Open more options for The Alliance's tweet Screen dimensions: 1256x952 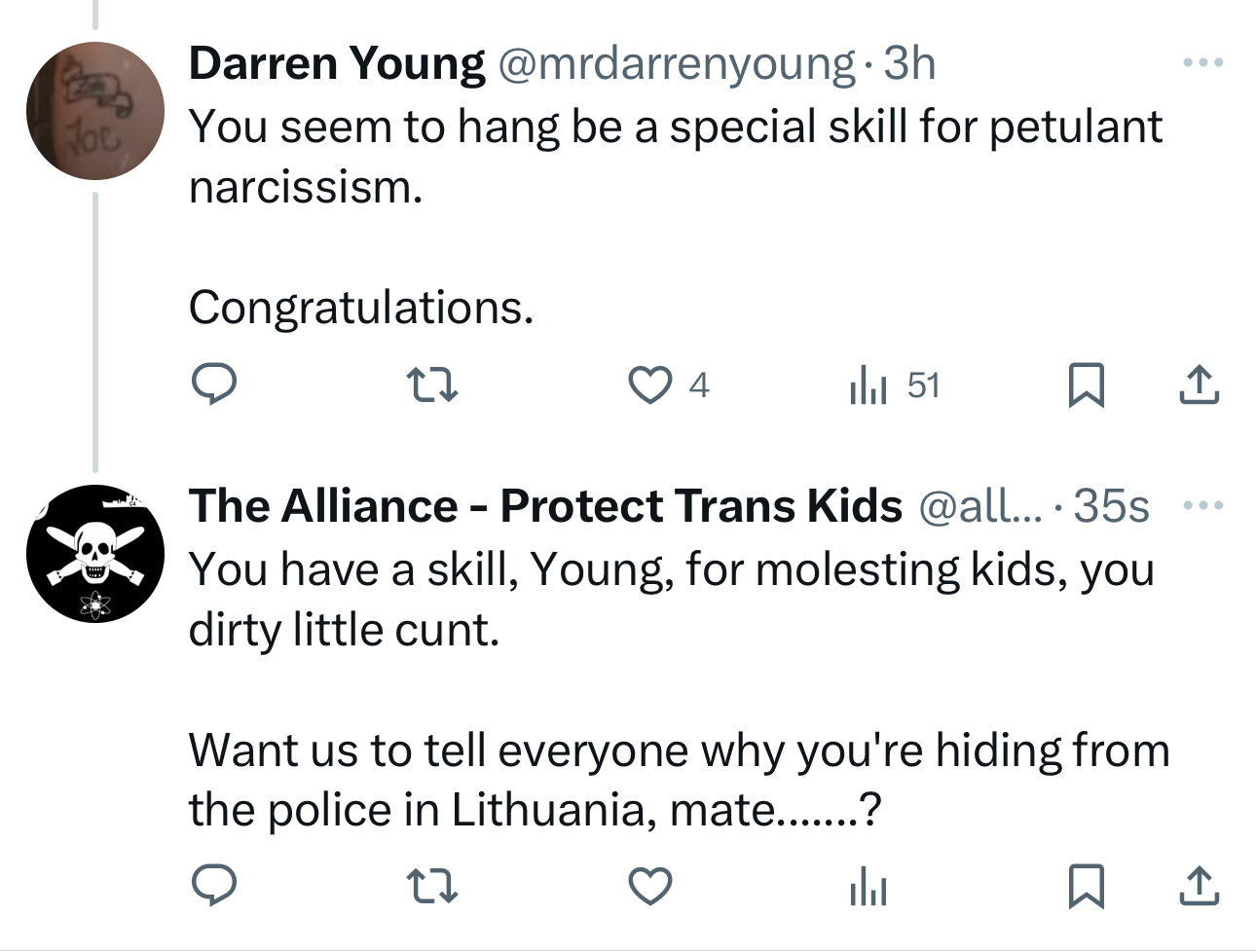1202,506
